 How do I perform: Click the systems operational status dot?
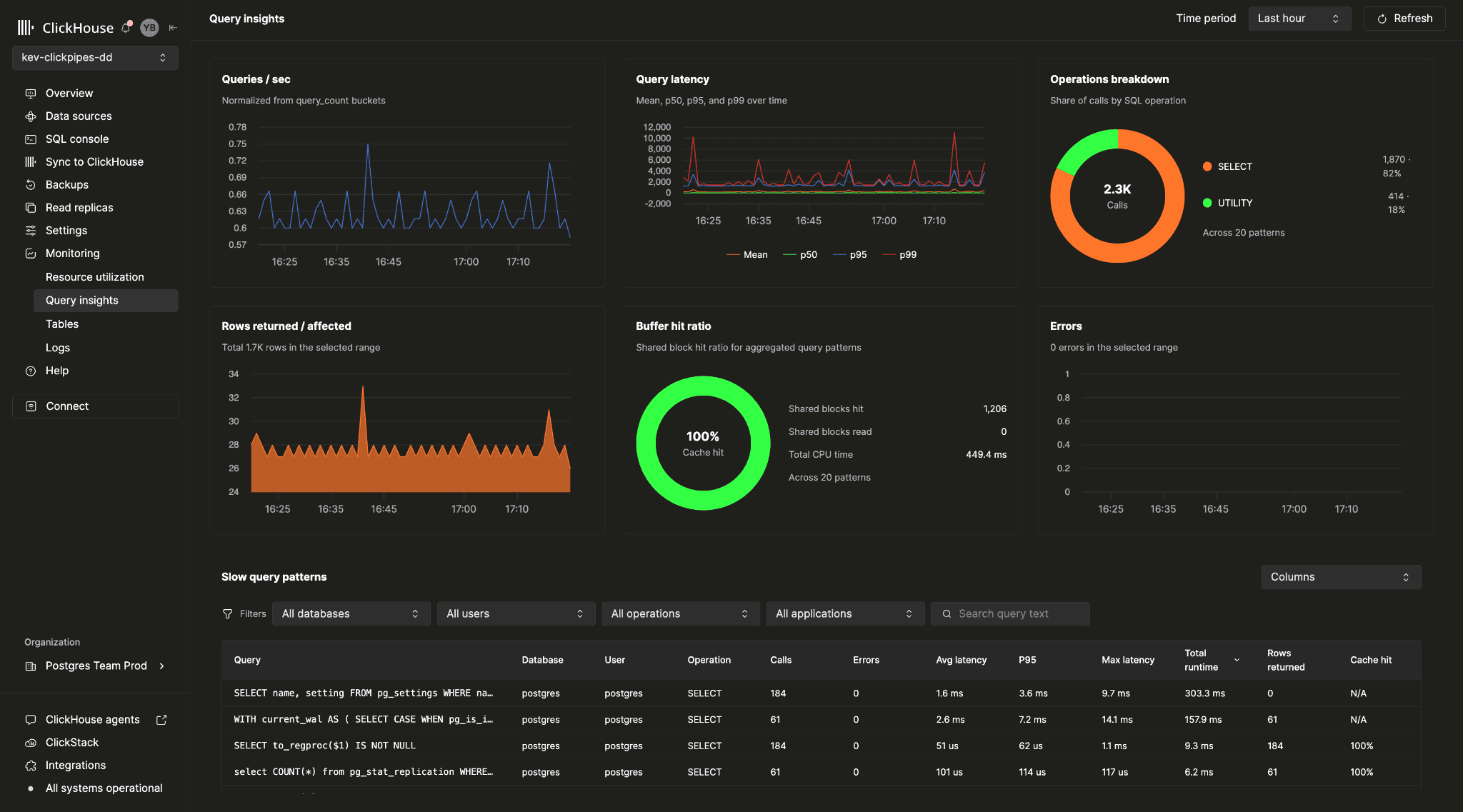tap(31, 788)
